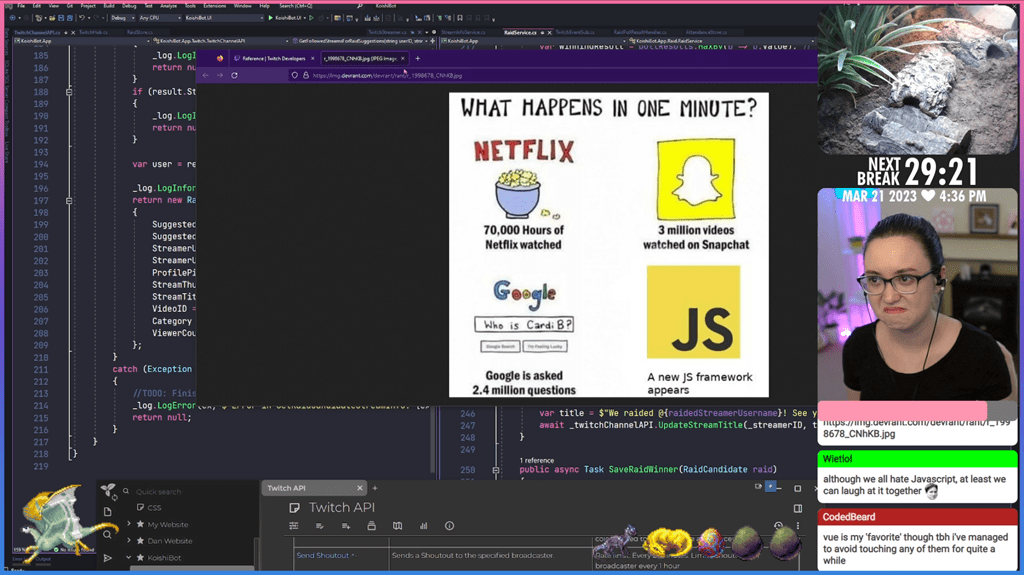Collapse the code block at line 188
Screen dimensions: 1024x575
coord(69,92)
